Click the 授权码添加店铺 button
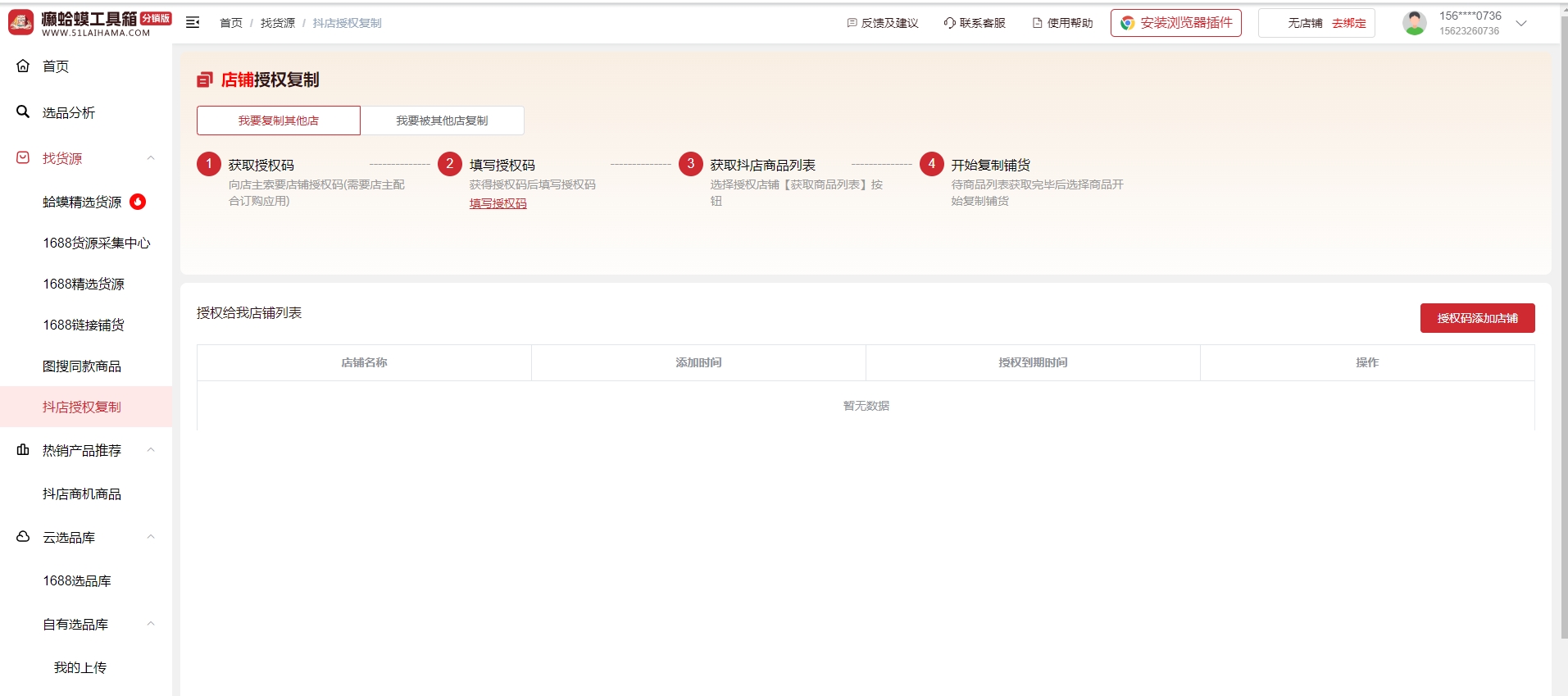The height and width of the screenshot is (696, 1568). (x=1477, y=318)
